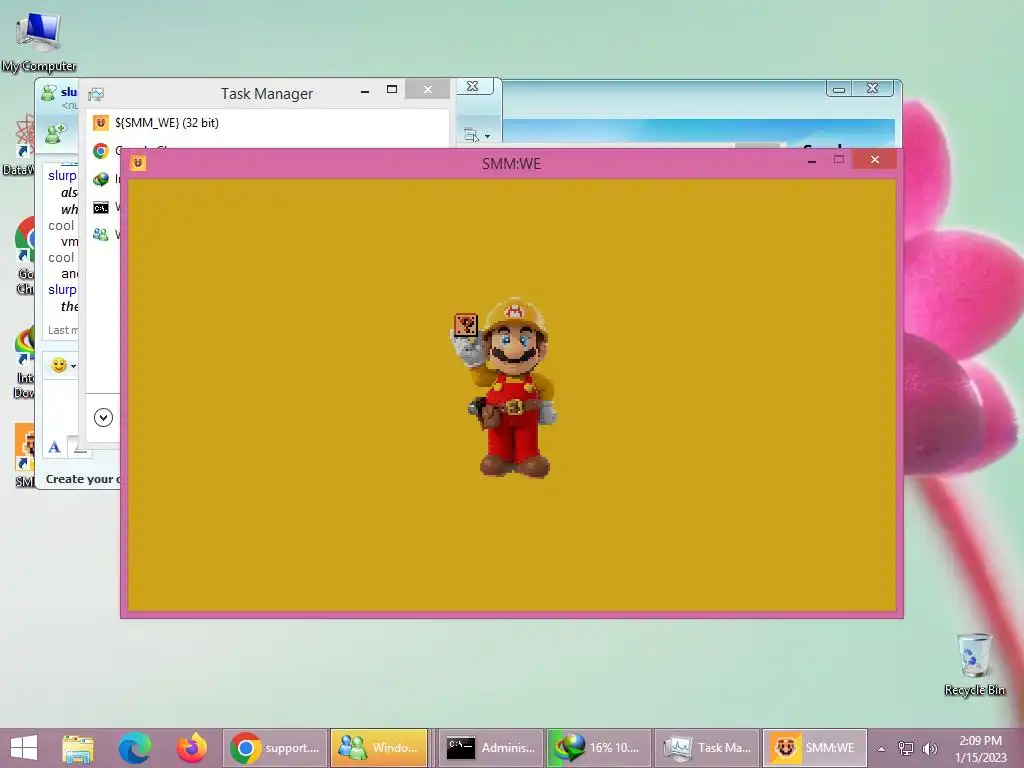Open the Recycle Bin on desktop

pyautogui.click(x=974, y=664)
